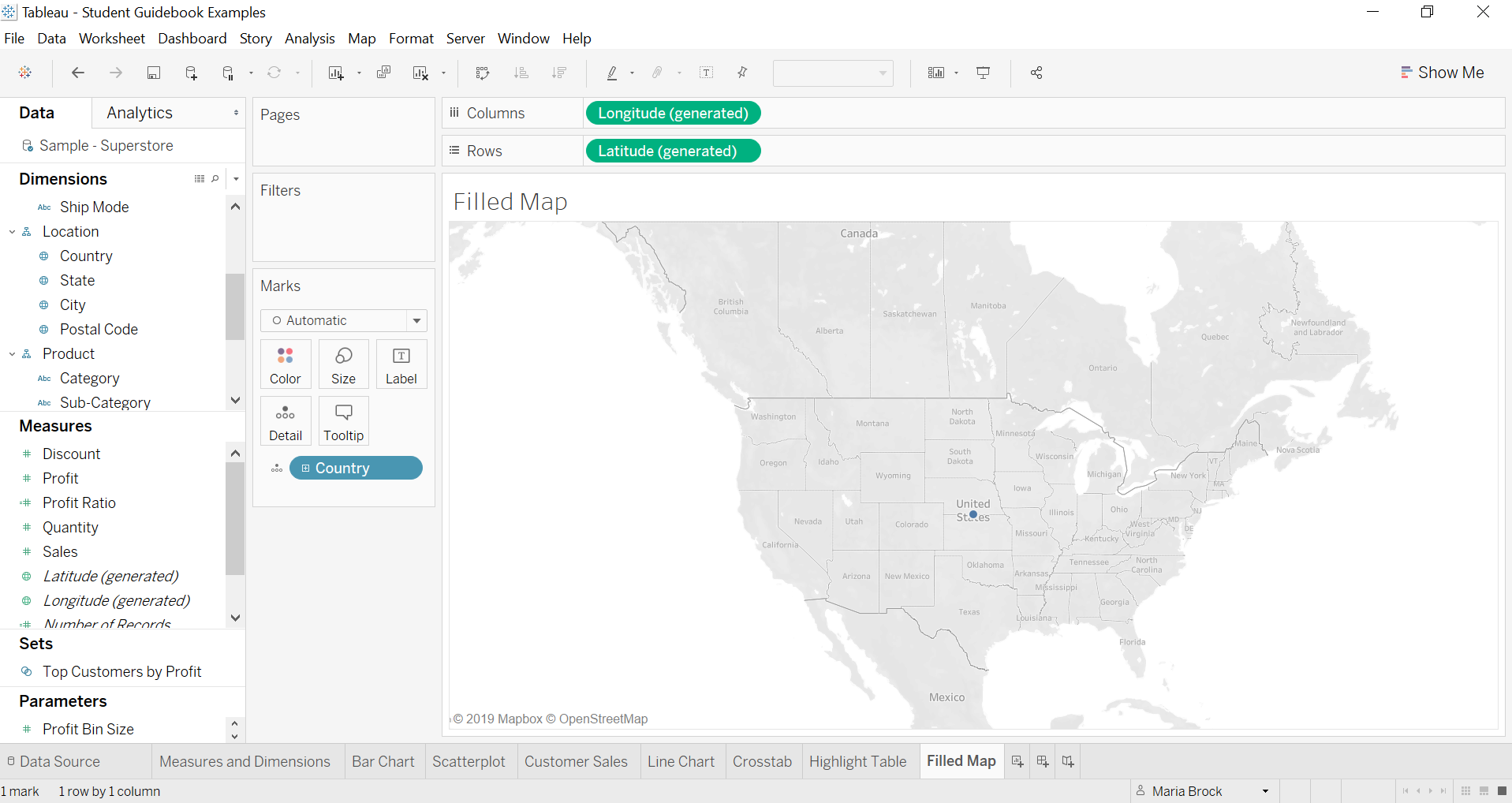Click the Swap Rows and Columns icon
Screen dimensions: 1512x803
(483, 73)
